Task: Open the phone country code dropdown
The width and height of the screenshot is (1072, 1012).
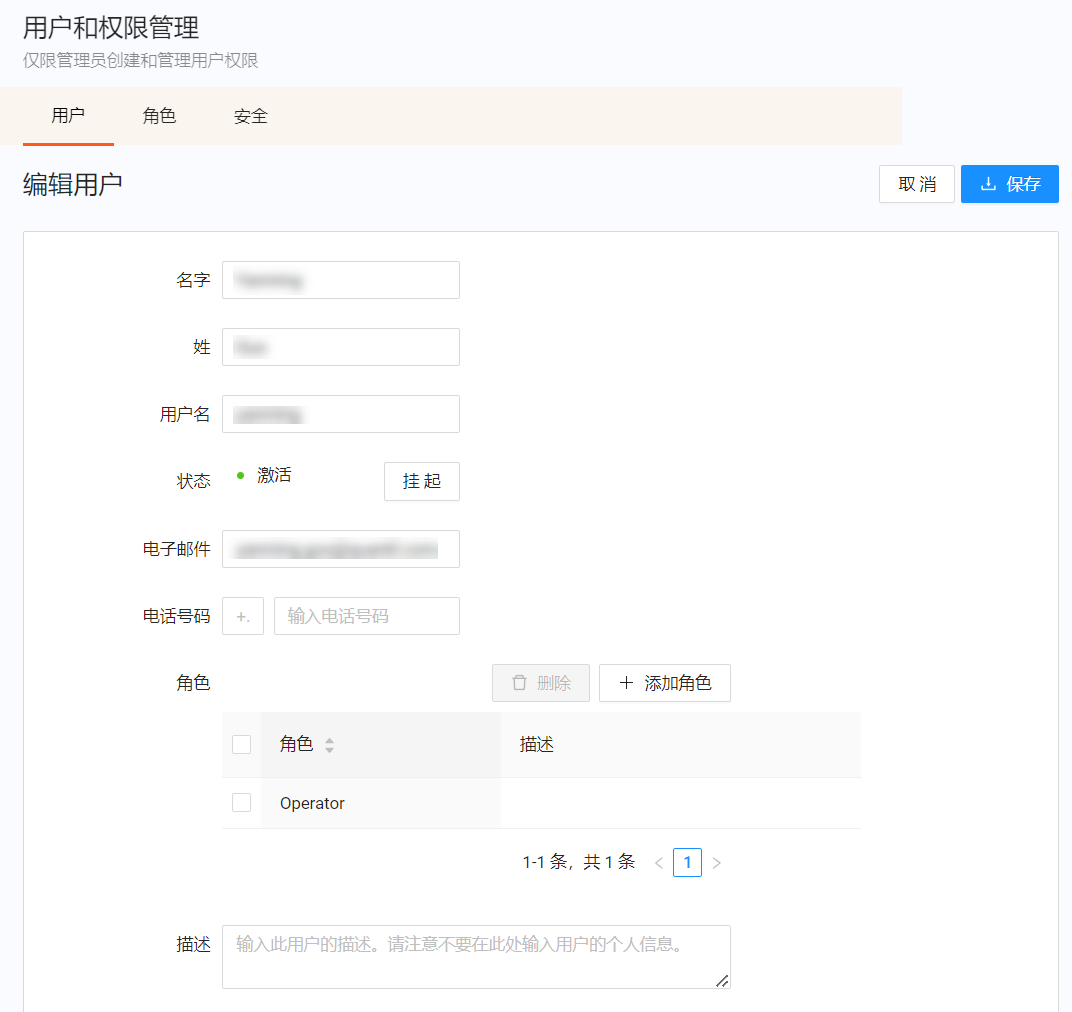Action: [242, 616]
